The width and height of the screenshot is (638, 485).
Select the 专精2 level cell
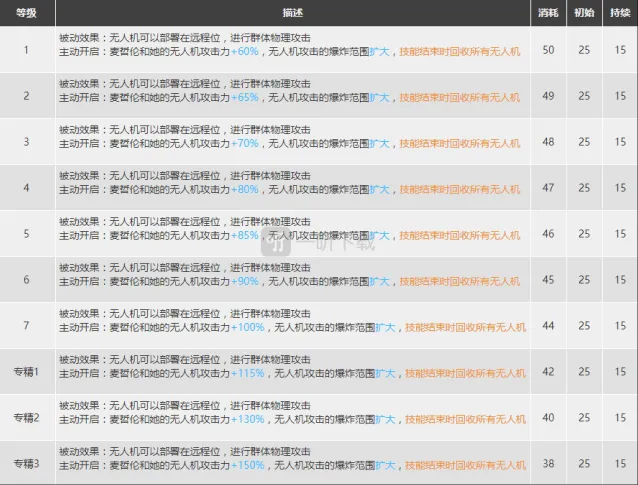pos(27,418)
